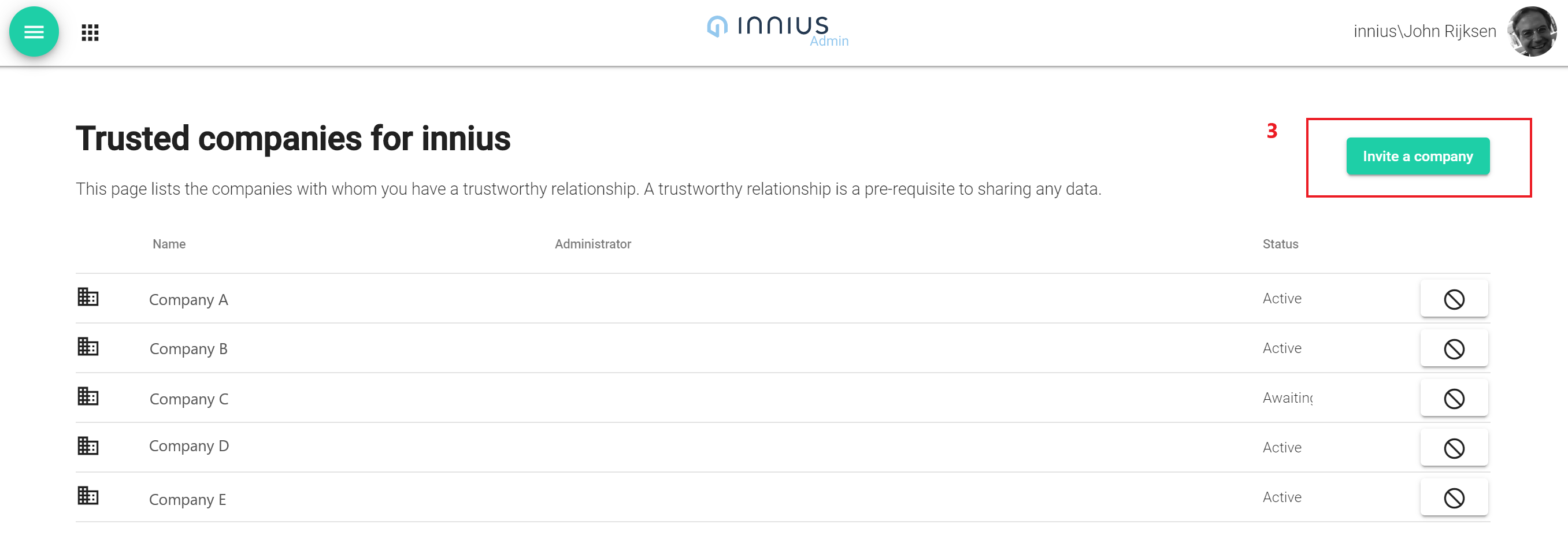This screenshot has width=1568, height=550.
Task: Block Company B trust relationship
Action: [1454, 348]
